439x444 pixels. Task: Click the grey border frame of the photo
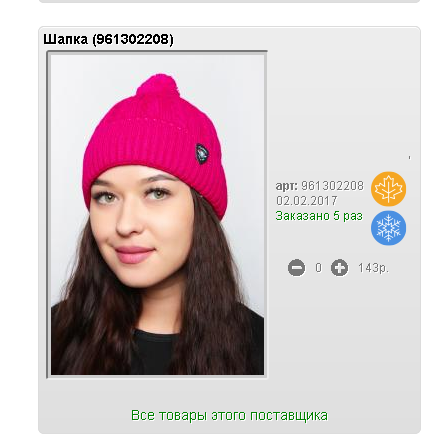49,215
